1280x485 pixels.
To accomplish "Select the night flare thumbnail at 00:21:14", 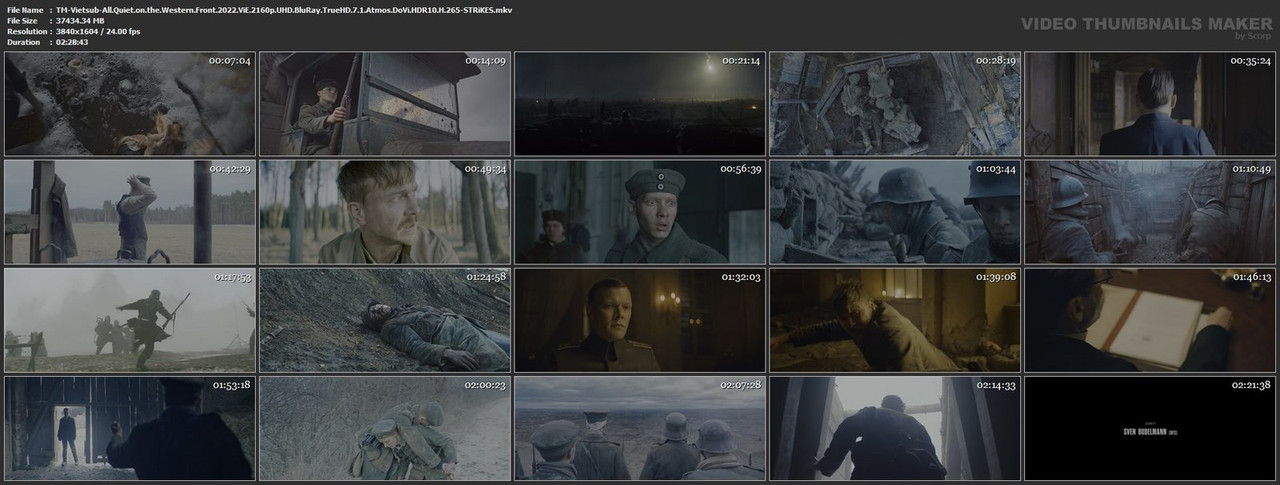I will [x=638, y=104].
